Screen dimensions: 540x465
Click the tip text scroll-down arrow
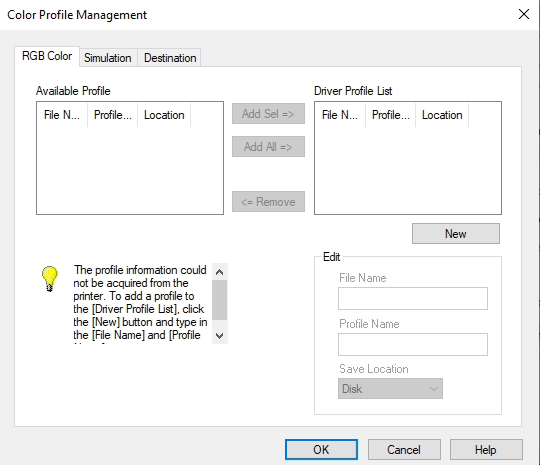pos(219,335)
